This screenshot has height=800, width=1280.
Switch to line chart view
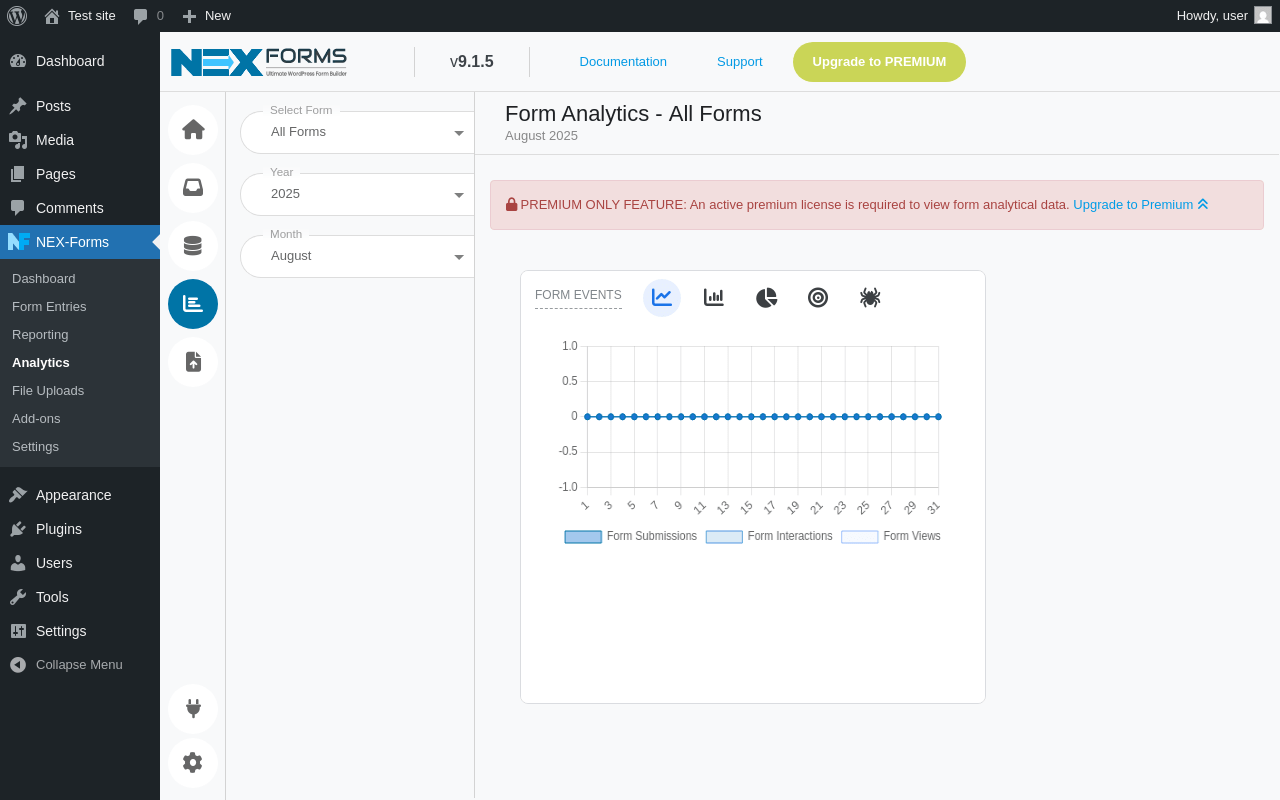click(x=662, y=298)
